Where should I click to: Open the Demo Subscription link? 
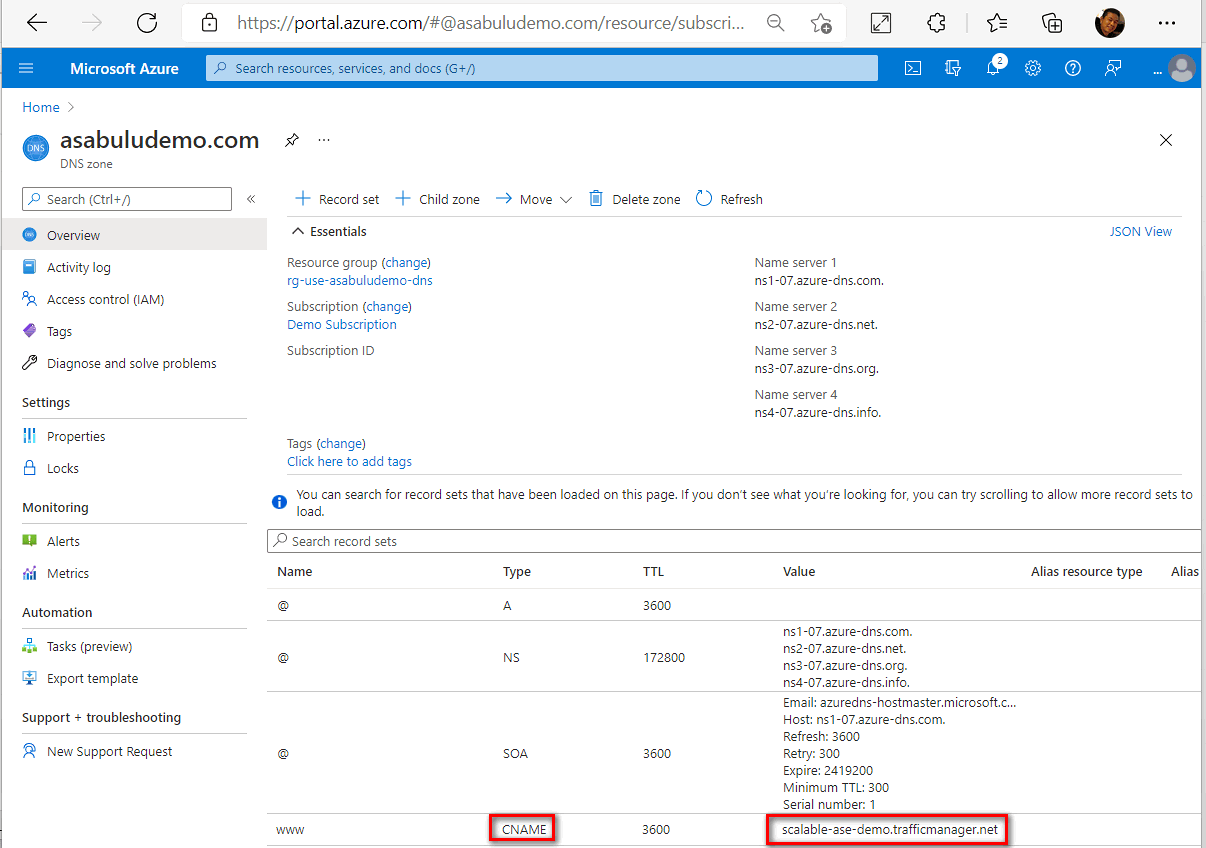coord(341,324)
